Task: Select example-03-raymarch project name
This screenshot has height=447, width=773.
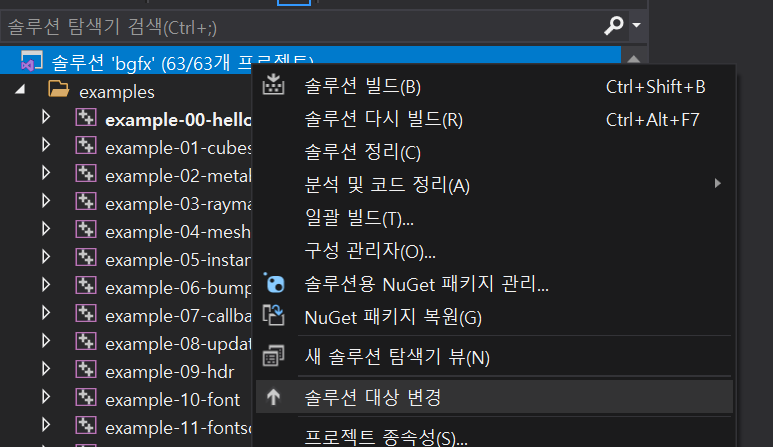Action: pos(178,205)
